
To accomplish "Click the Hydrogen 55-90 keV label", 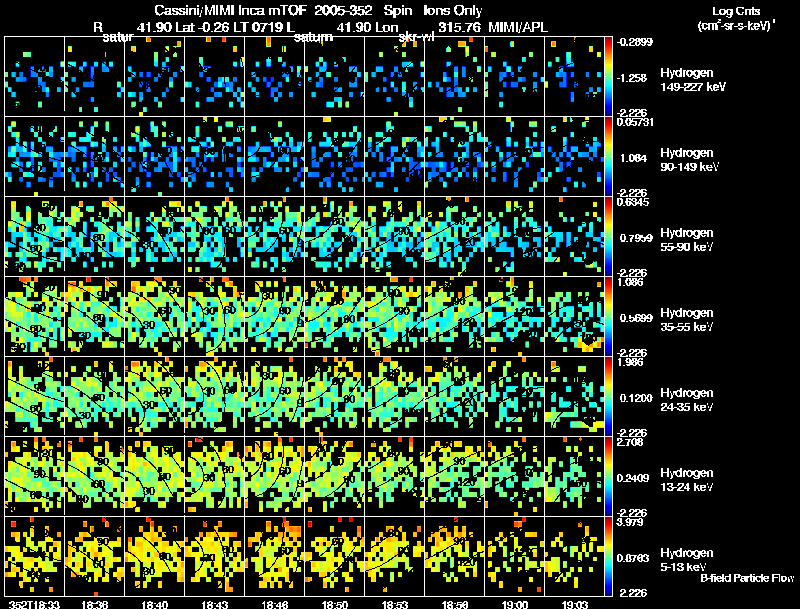I will 687,240.
